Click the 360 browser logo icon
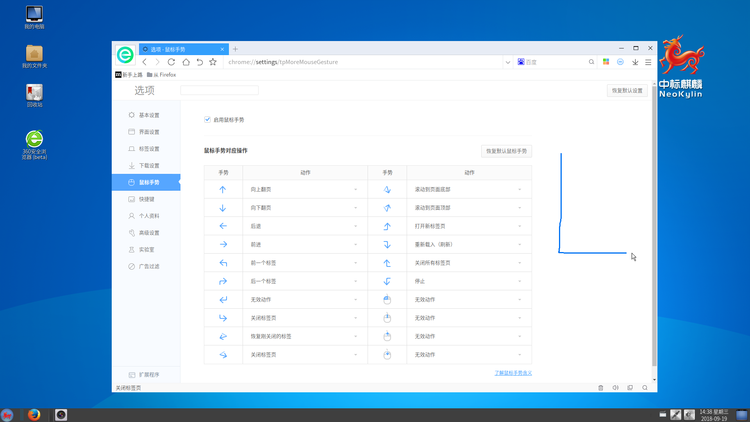 pyautogui.click(x=125, y=55)
